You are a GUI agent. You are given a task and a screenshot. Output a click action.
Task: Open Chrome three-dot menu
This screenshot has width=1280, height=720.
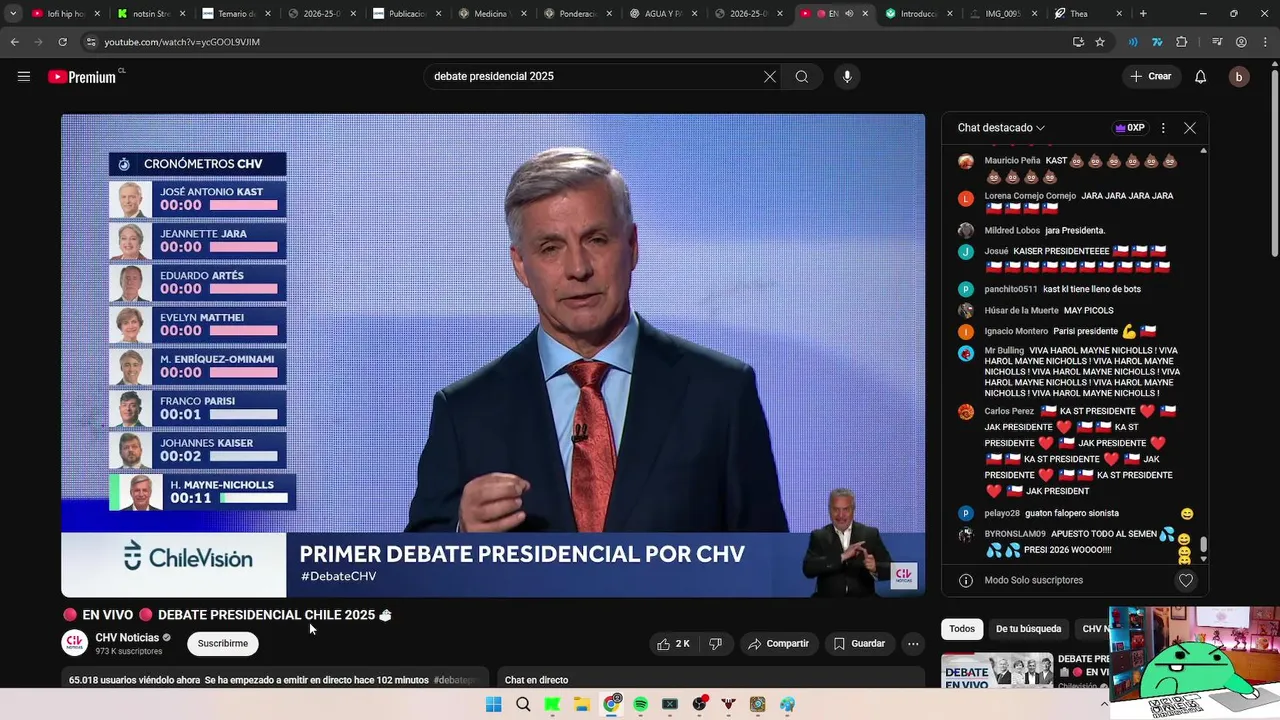tap(1264, 42)
